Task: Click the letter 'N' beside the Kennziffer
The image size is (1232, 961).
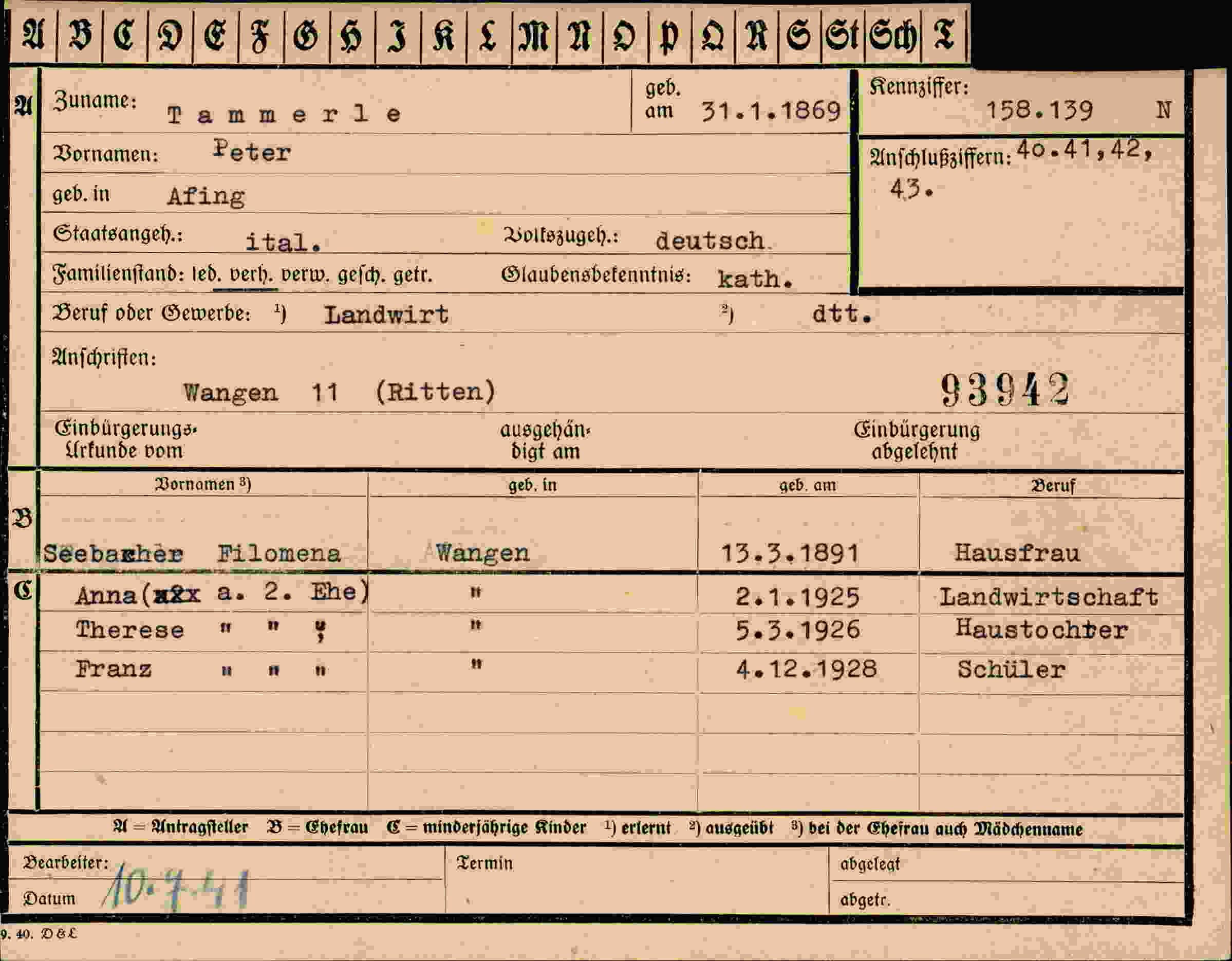Action: (1163, 109)
